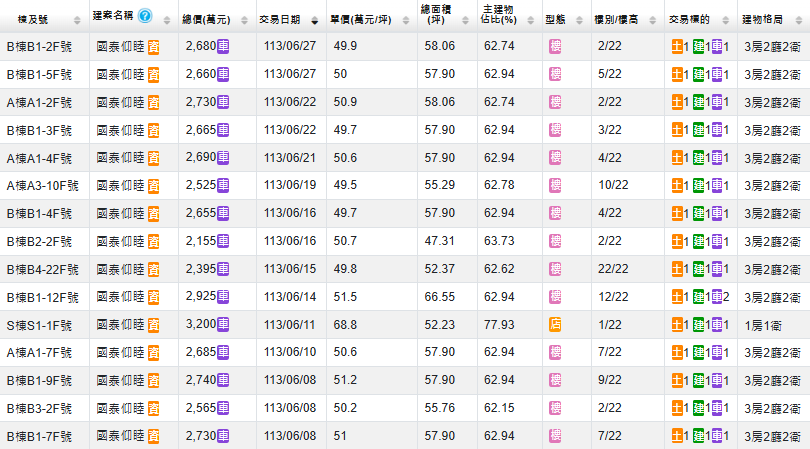Click orange 土 icon in B棟B1-2F號 row
Viewport: 810px width, 449px height.
pyautogui.click(x=677, y=47)
